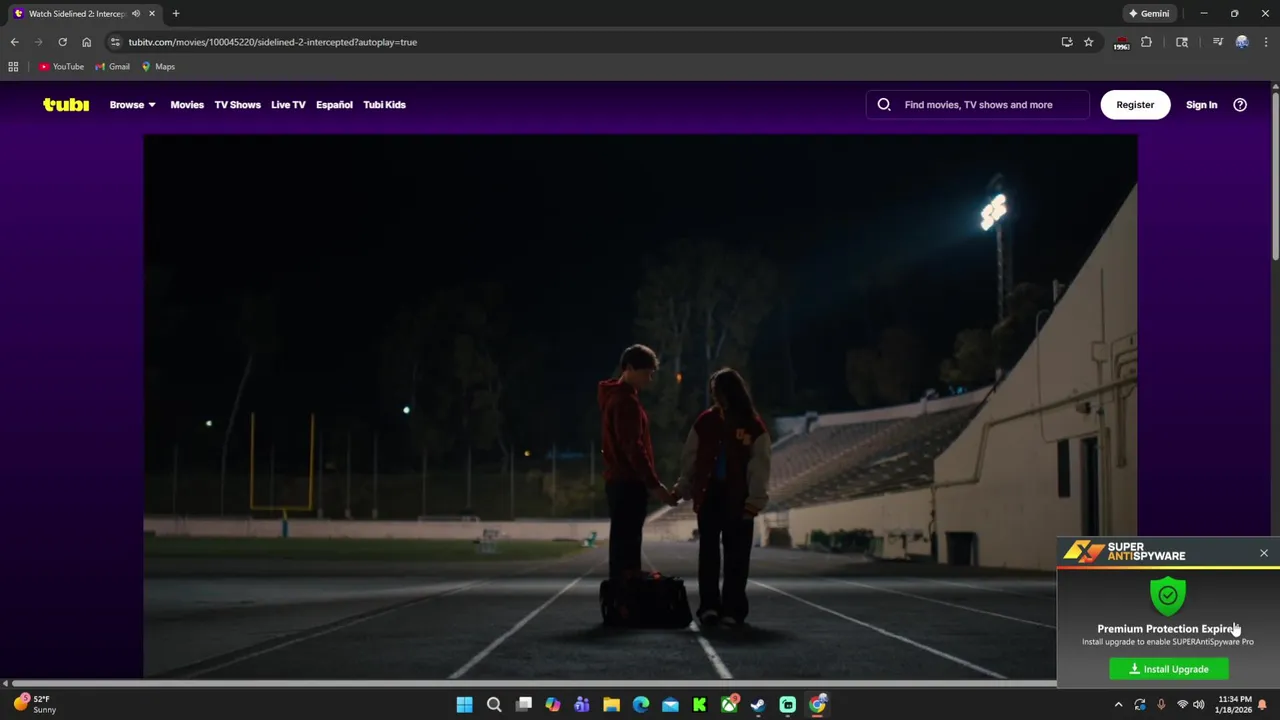Click the video player area

coord(640,406)
